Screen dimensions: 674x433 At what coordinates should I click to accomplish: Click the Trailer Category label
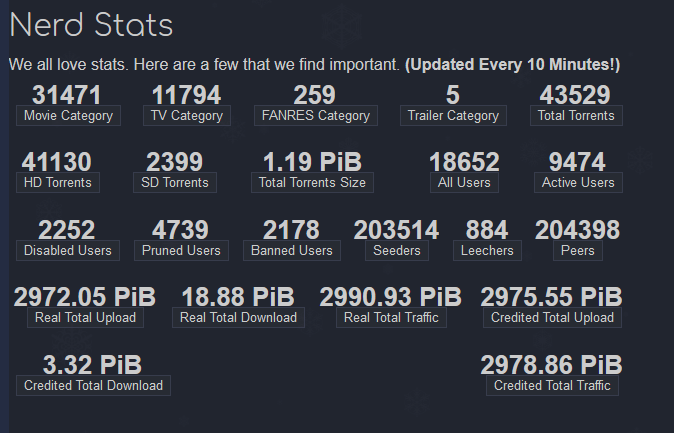click(453, 116)
